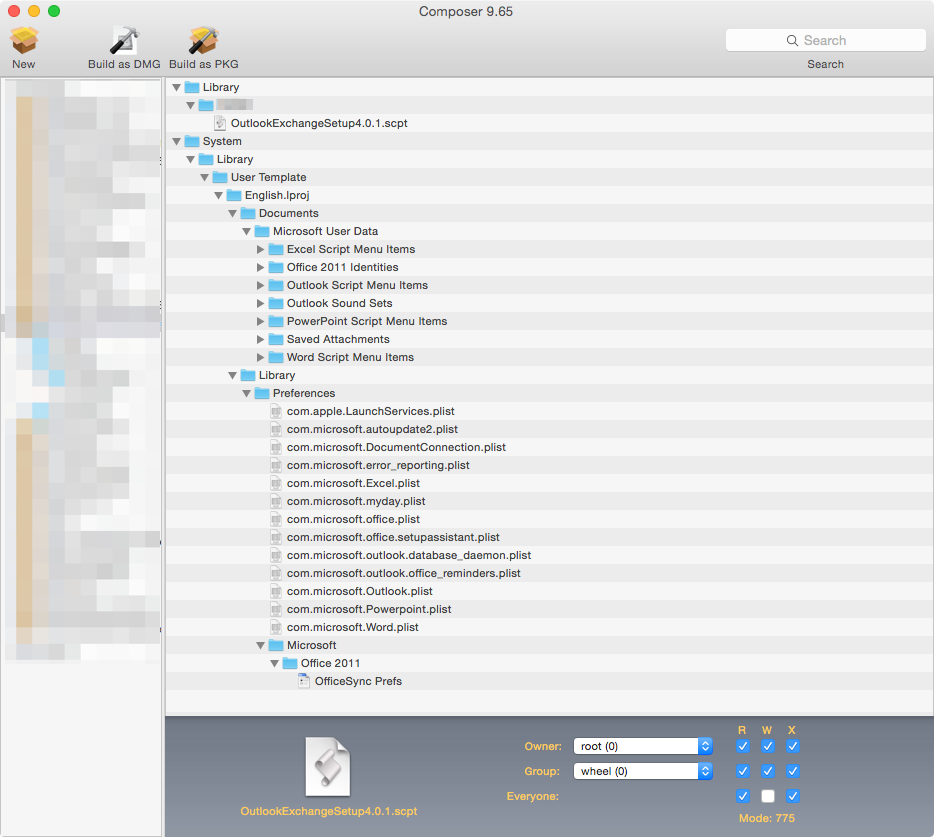Screen dimensions: 934x837
Task: Click the Mode: 775 label
Action: click(x=767, y=818)
